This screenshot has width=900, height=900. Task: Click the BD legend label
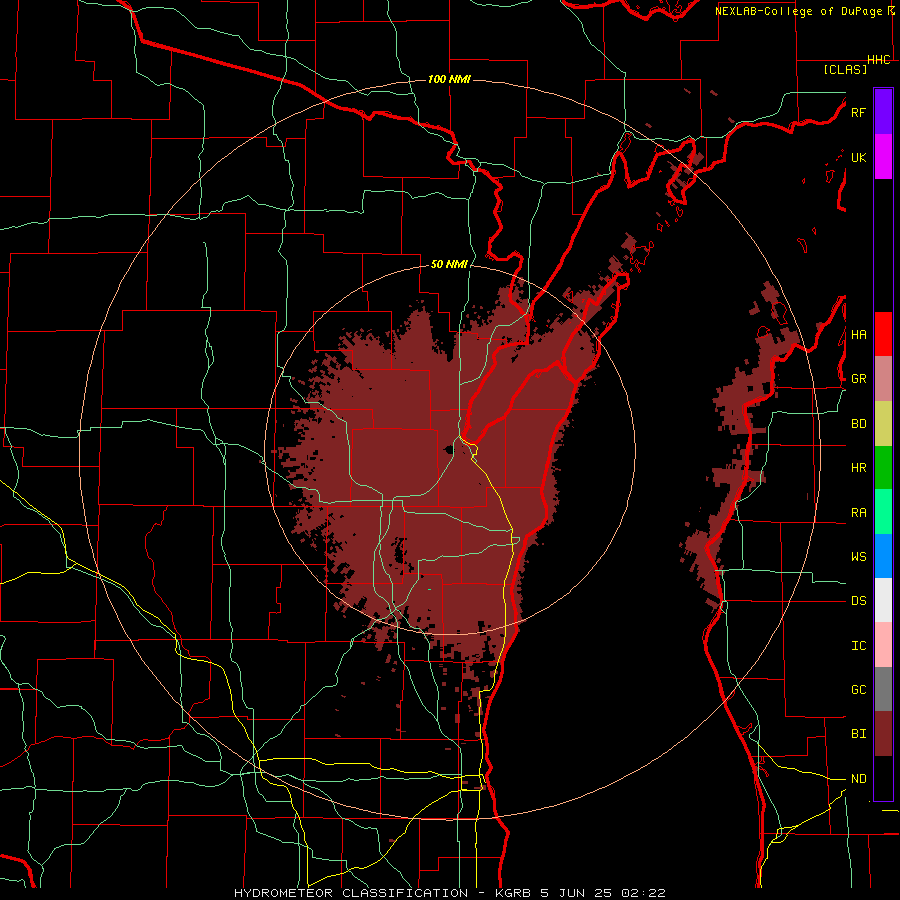(x=858, y=424)
